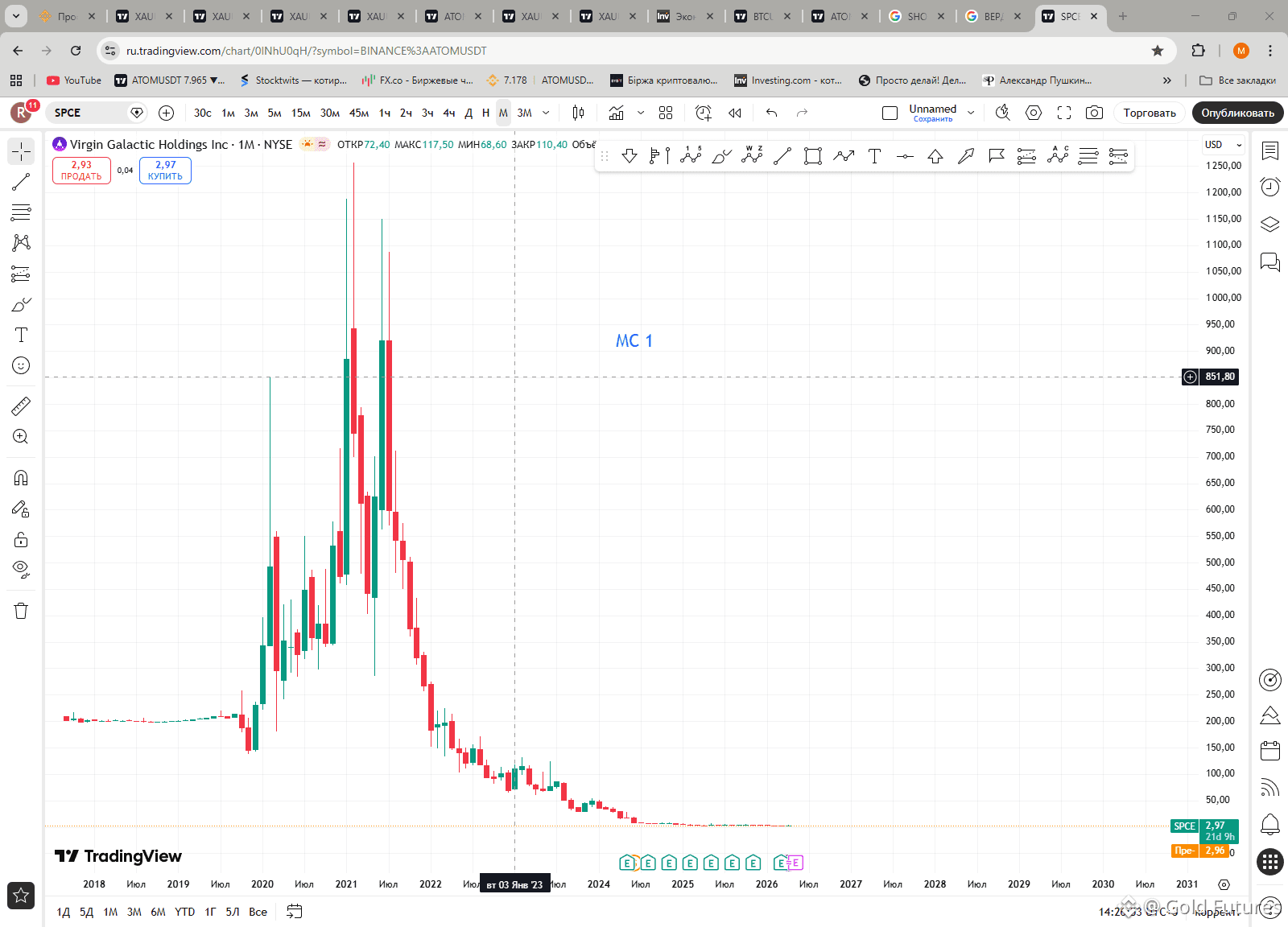
Task: Expand hidden bookmarks overflow chevron
Action: [x=1167, y=80]
